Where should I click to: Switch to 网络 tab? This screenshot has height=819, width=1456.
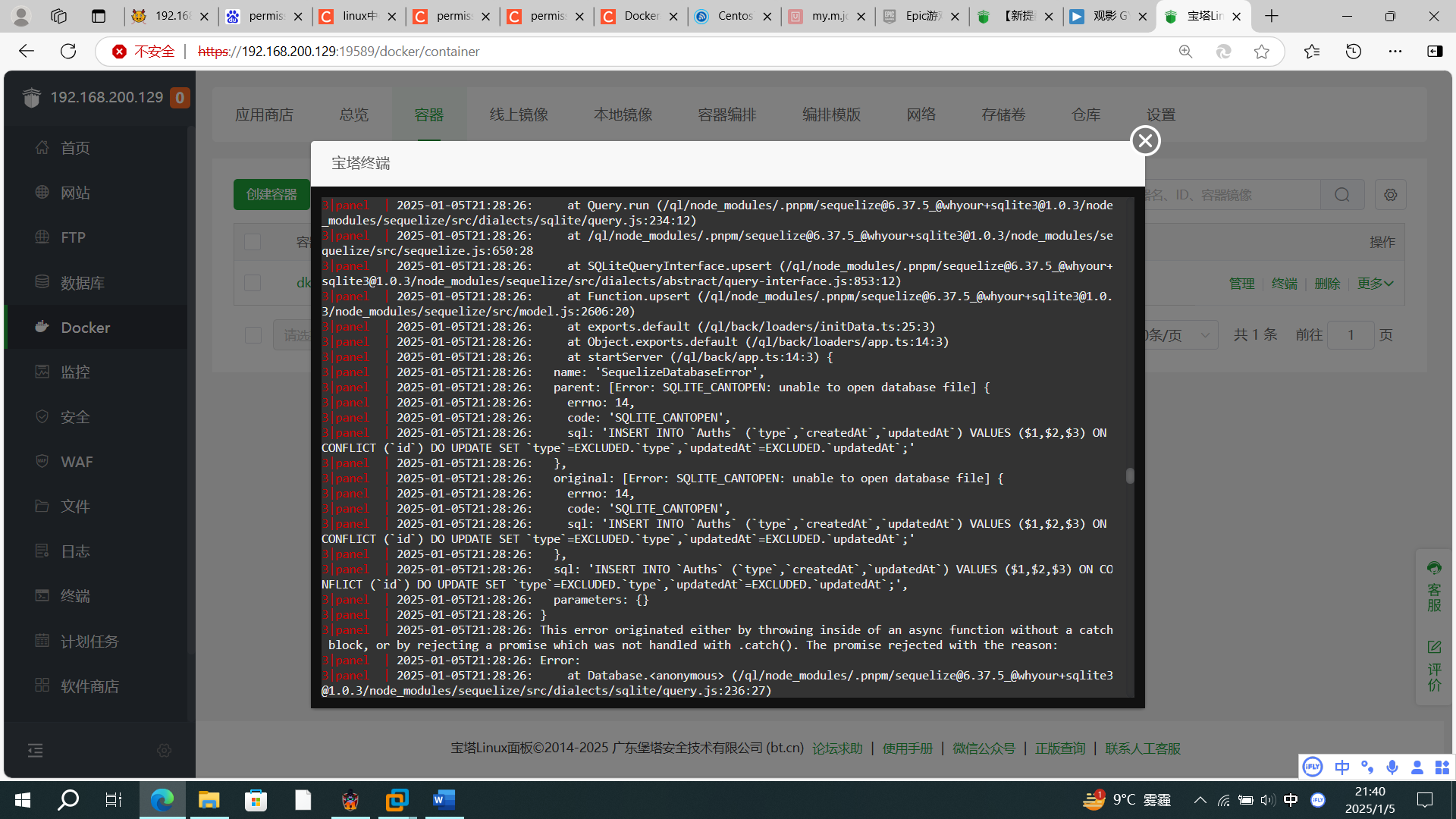[x=921, y=115]
